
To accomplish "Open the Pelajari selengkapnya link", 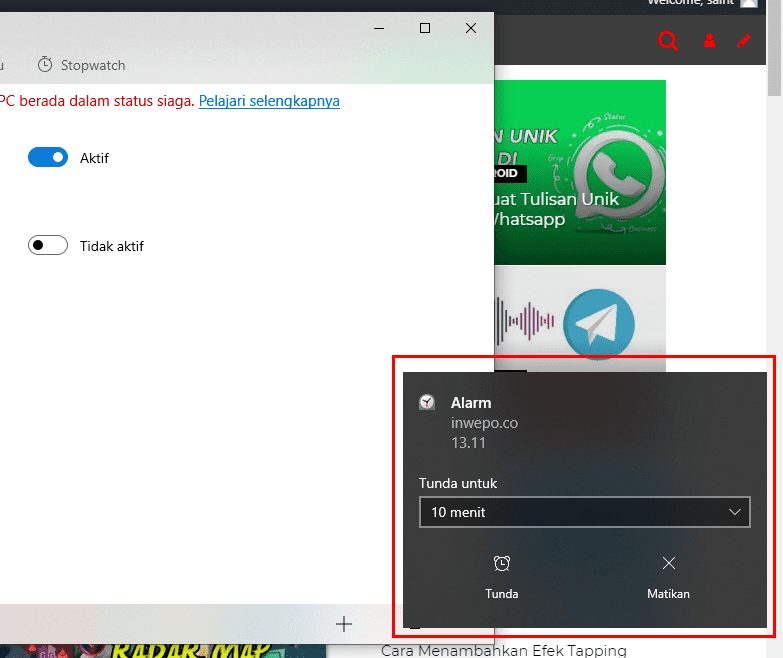I will [269, 101].
